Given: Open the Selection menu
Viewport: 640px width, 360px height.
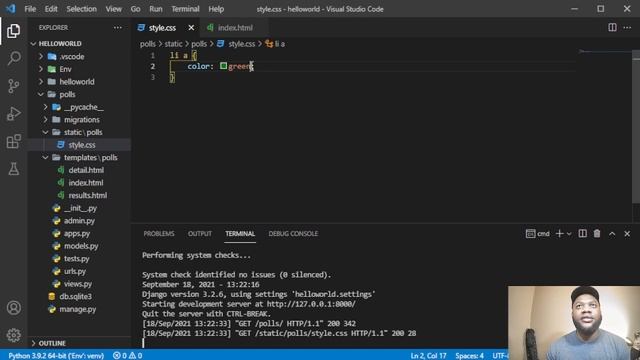Looking at the screenshot, I should [81, 9].
